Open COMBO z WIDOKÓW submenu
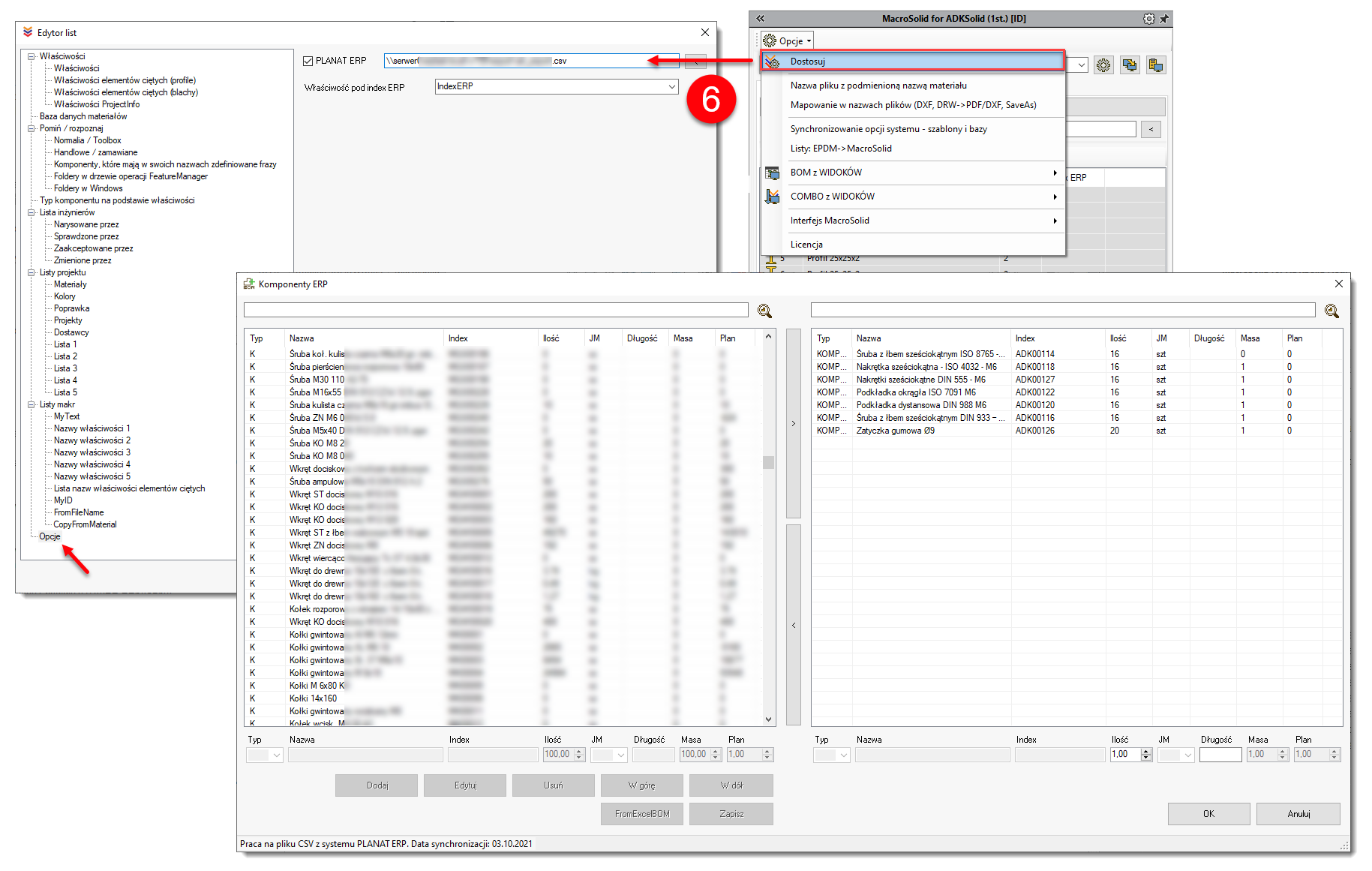 click(x=913, y=197)
